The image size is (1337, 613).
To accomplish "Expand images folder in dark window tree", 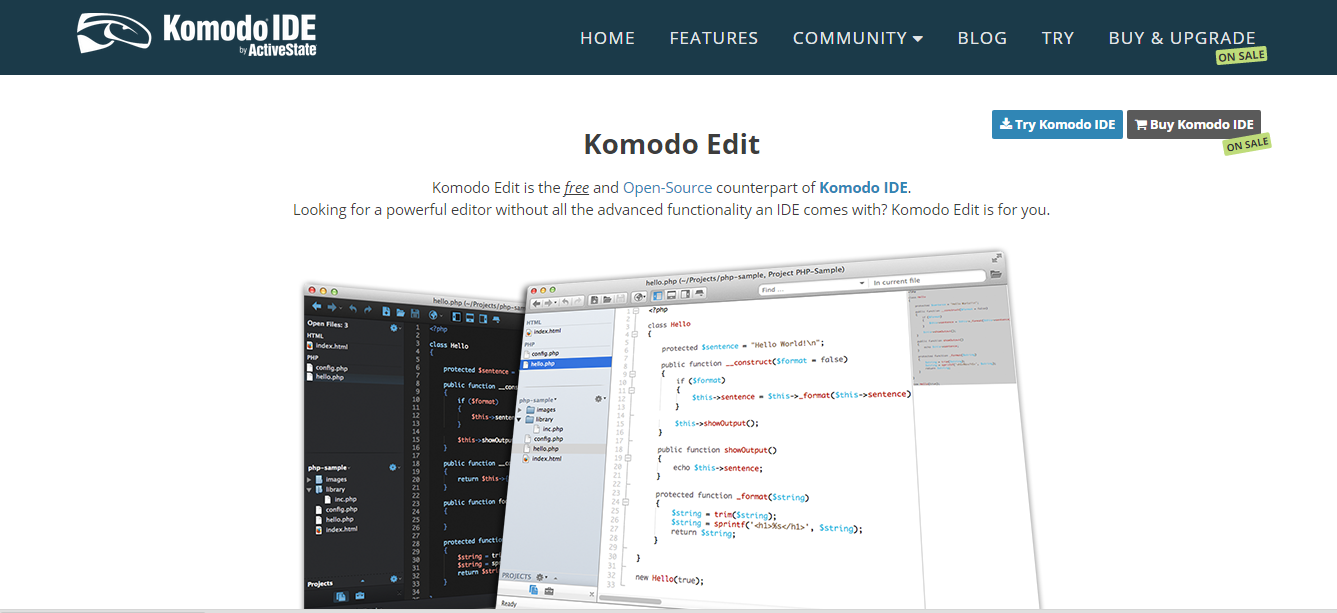I will (x=309, y=480).
